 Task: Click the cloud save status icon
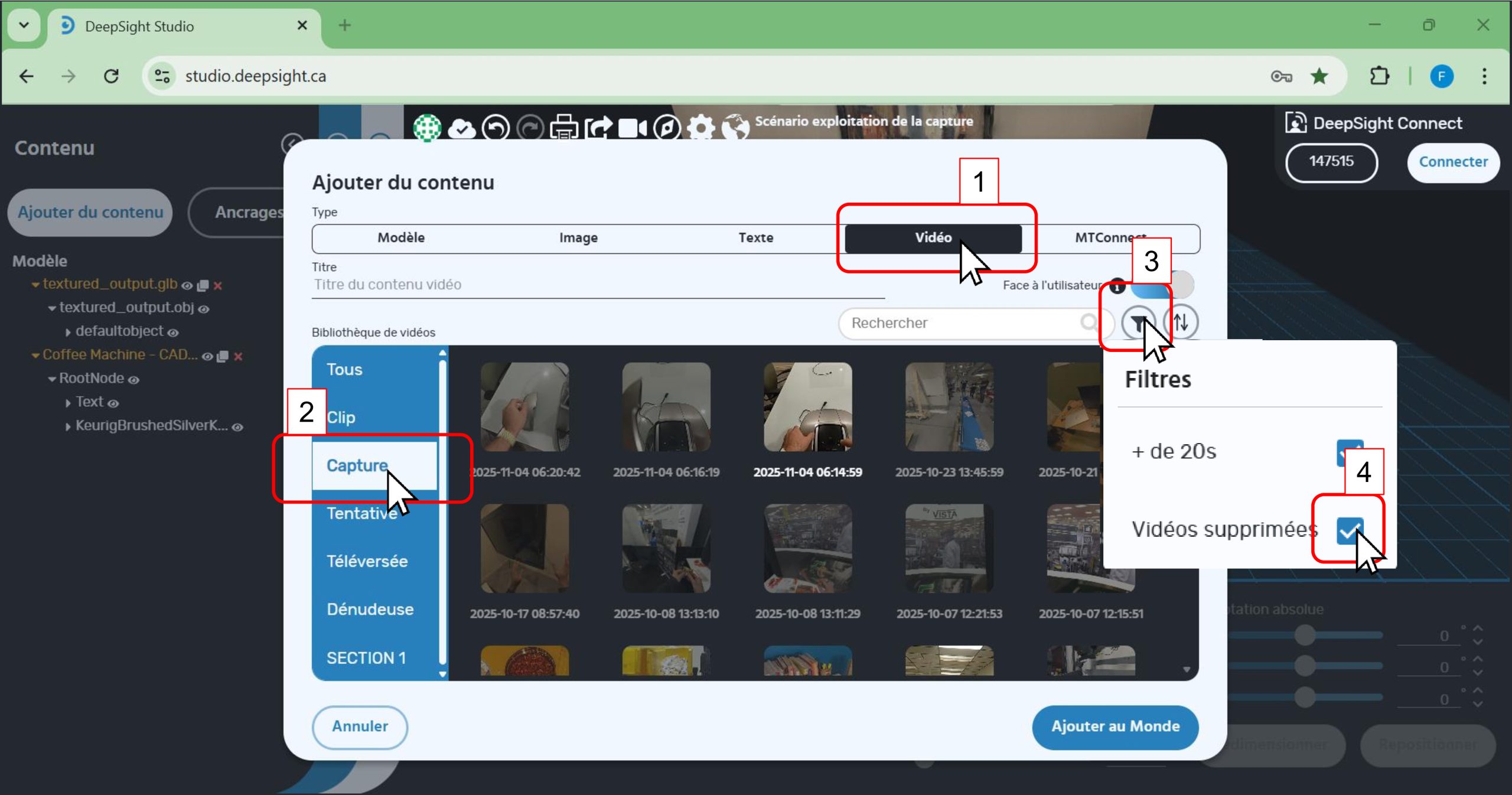(461, 127)
